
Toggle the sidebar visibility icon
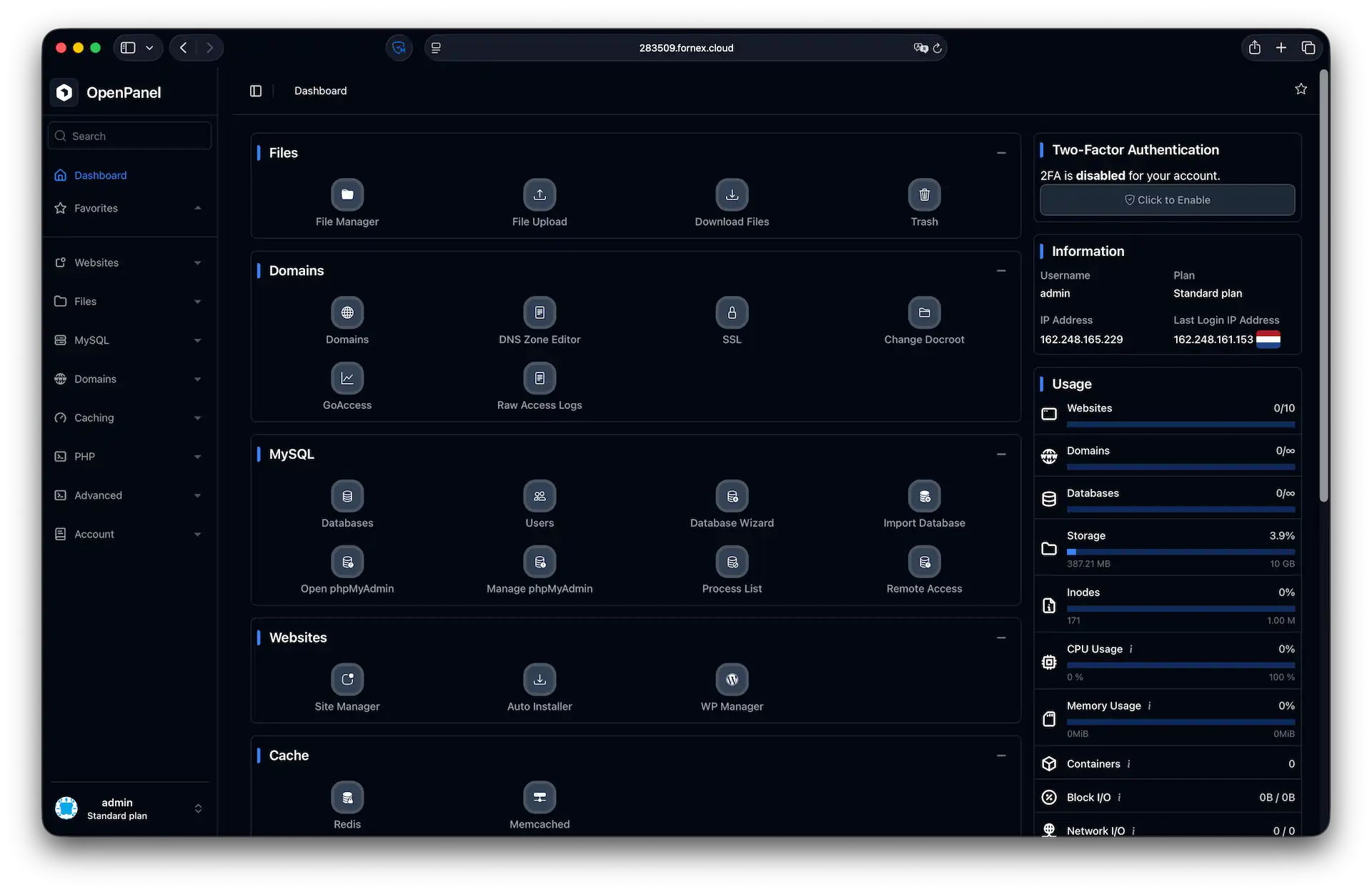pos(255,91)
